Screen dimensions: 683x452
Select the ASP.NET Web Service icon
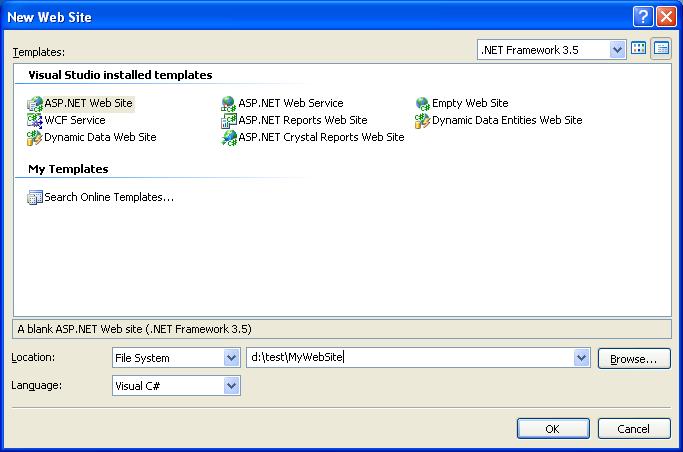229,104
